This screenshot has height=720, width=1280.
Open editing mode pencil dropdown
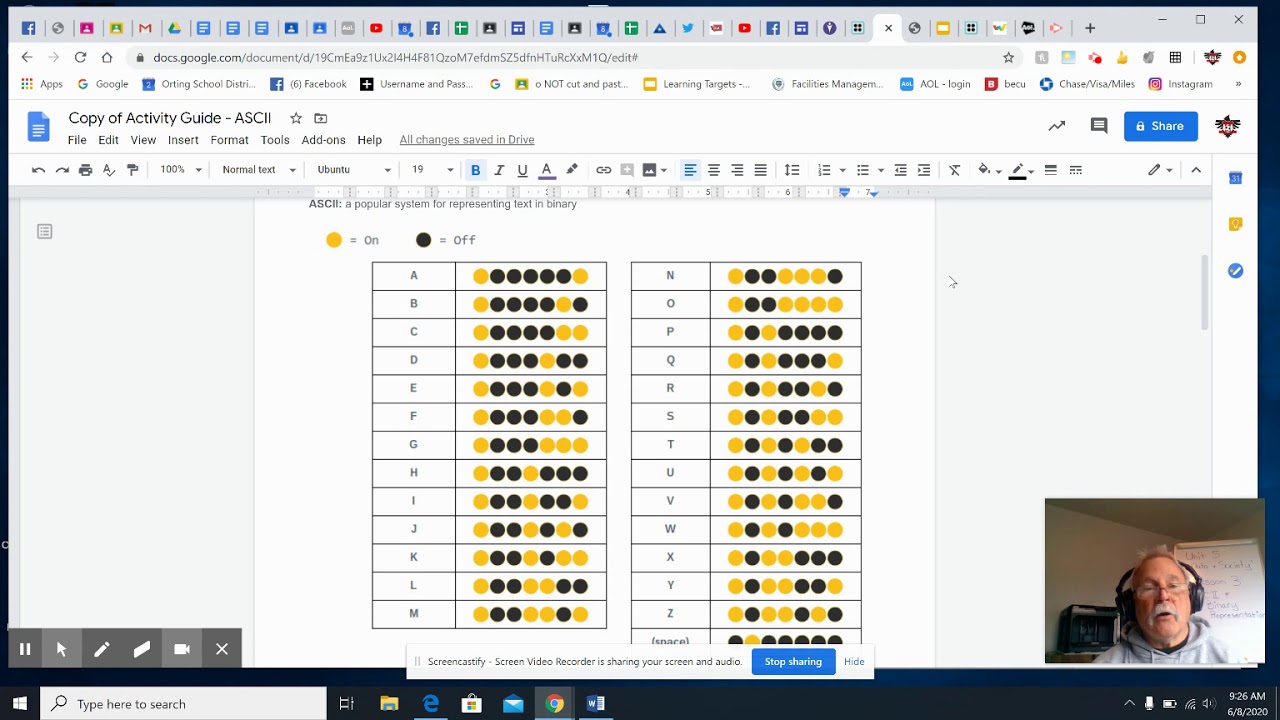tap(1160, 170)
